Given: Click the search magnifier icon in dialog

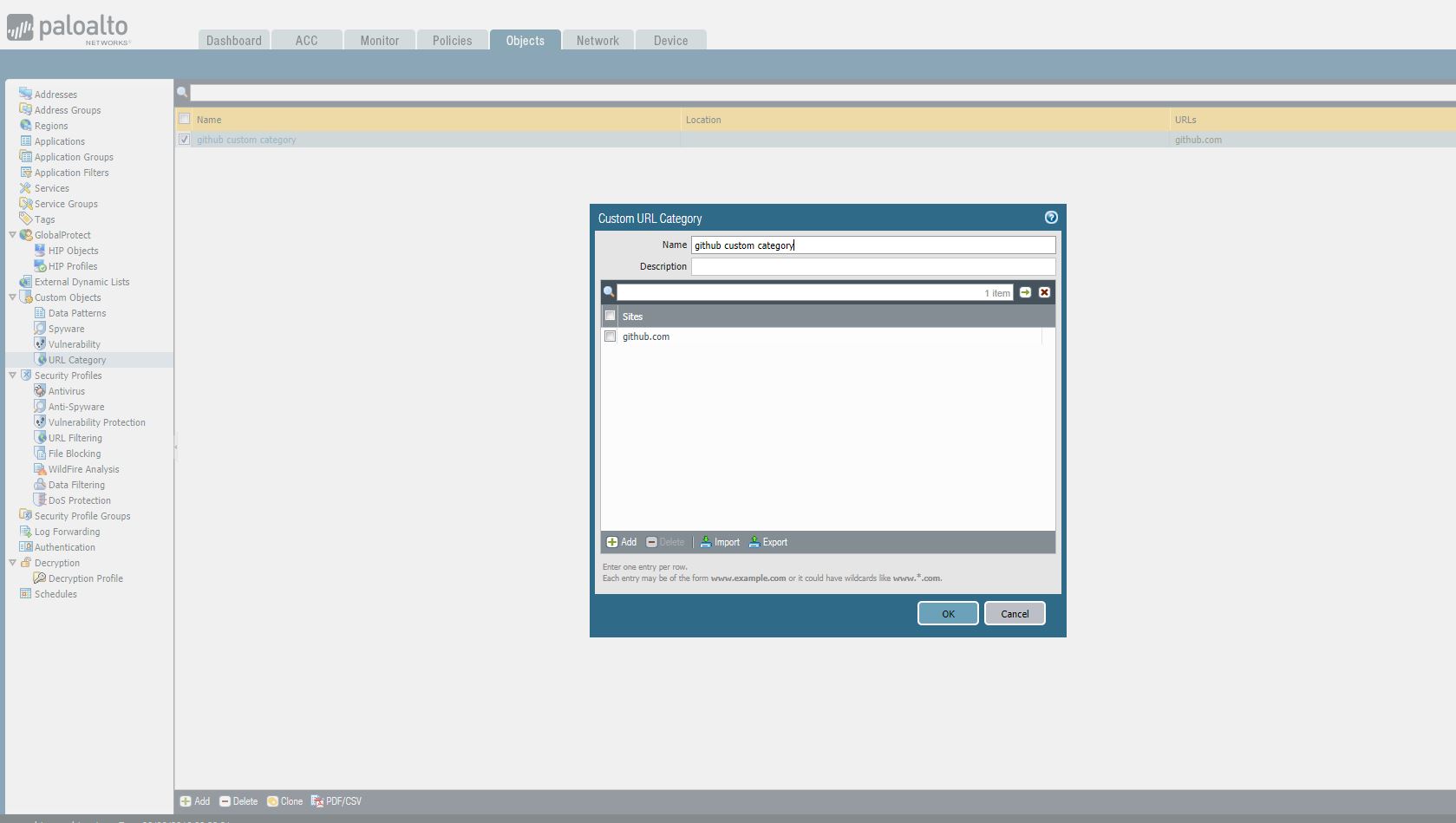Looking at the screenshot, I should (x=609, y=292).
